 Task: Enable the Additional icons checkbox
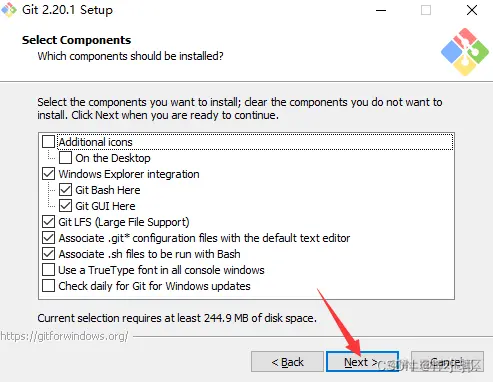tap(49, 142)
